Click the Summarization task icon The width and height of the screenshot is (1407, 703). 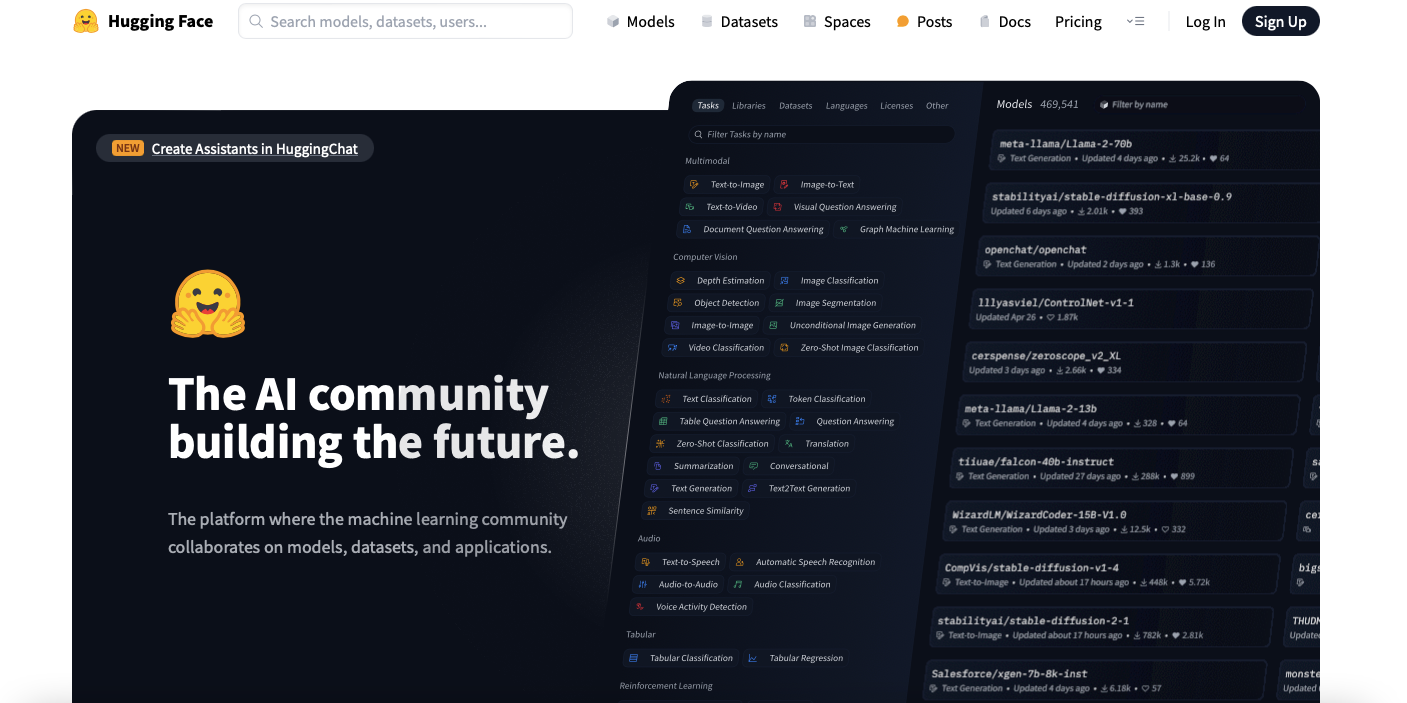(657, 466)
